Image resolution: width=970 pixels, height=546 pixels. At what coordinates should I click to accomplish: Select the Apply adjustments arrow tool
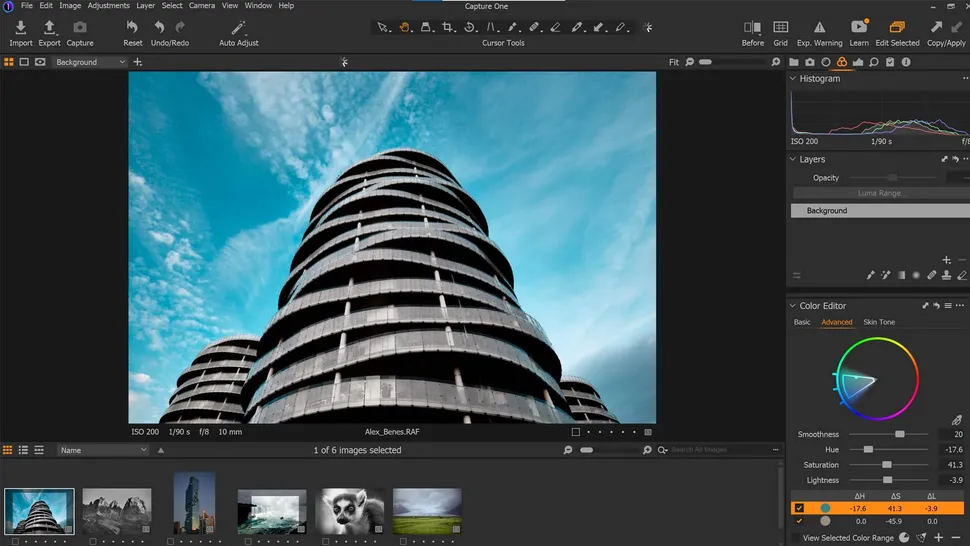pyautogui.click(x=598, y=27)
